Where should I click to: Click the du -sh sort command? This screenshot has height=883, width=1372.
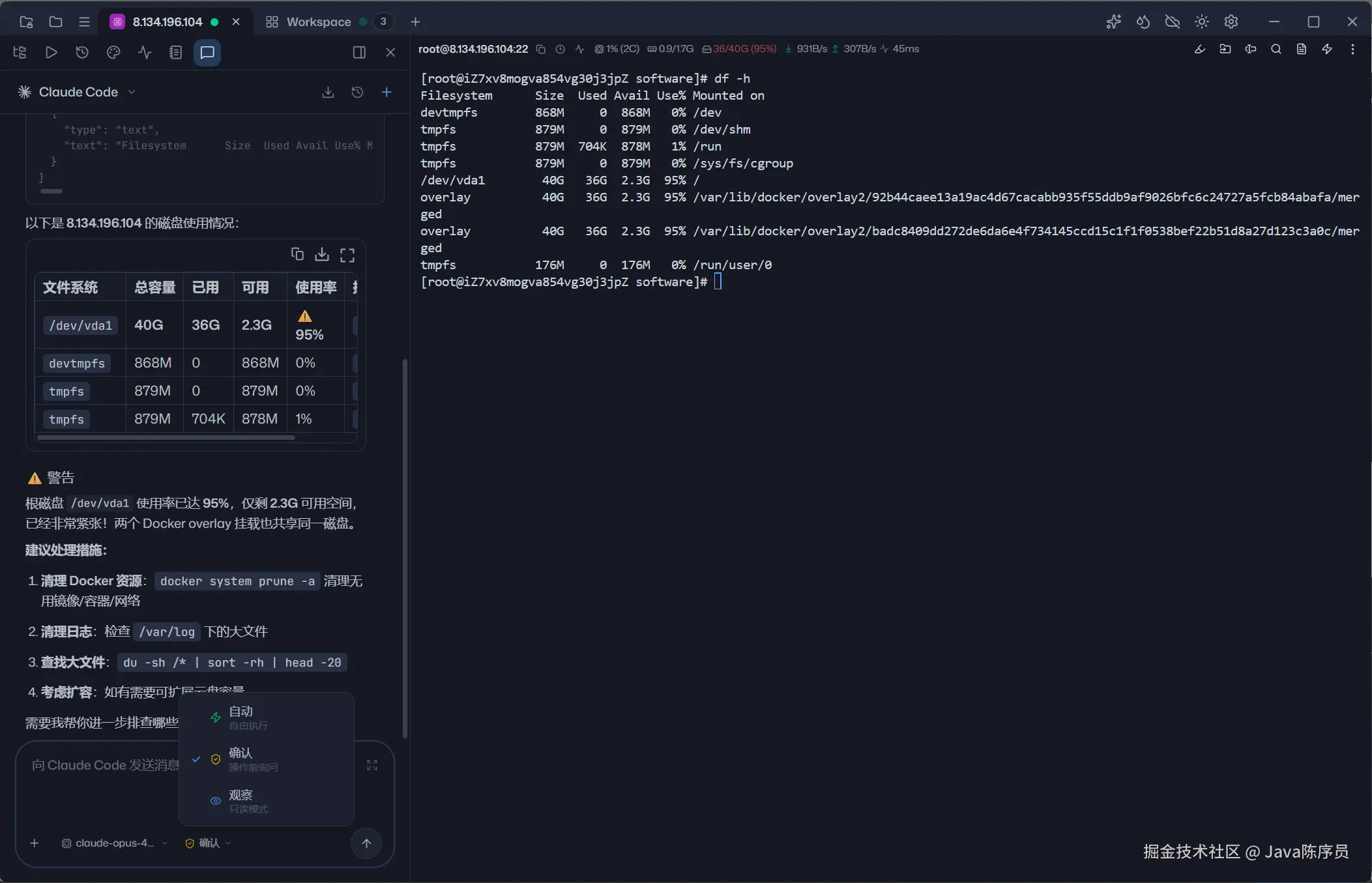tap(232, 662)
